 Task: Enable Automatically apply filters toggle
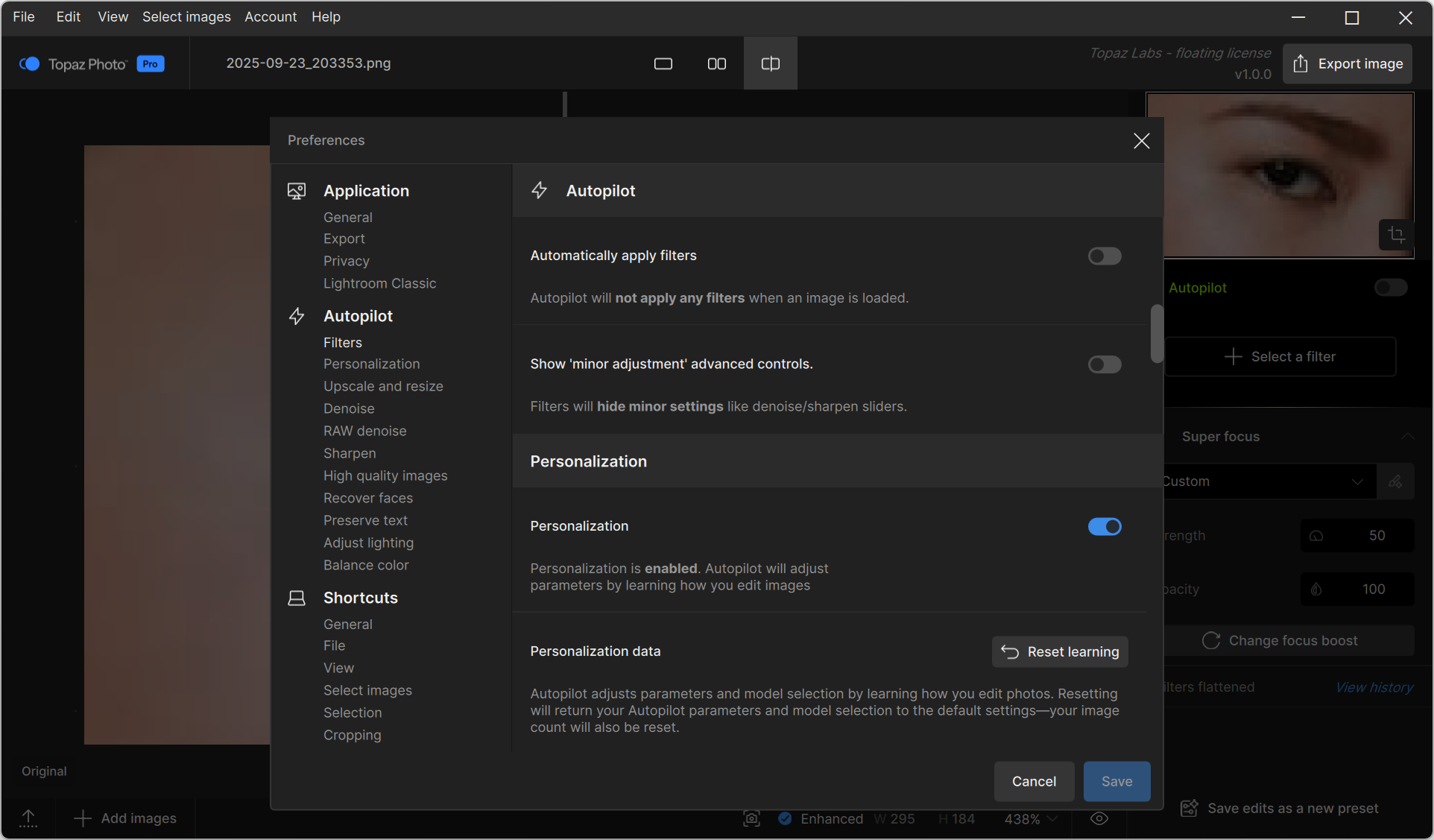[x=1104, y=256]
